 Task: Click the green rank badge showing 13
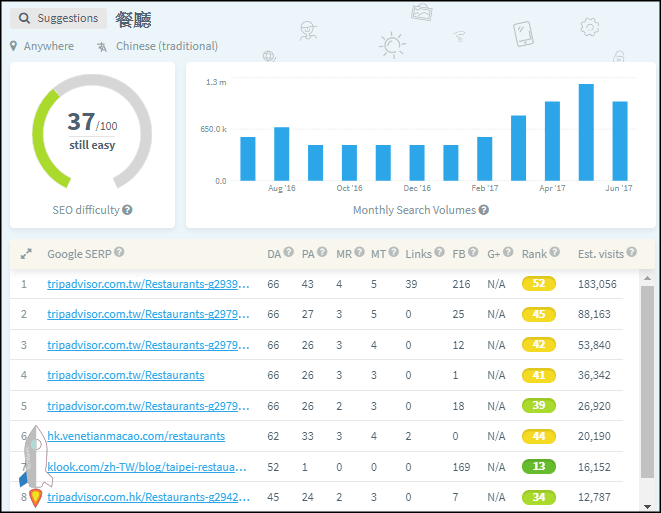click(x=538, y=467)
